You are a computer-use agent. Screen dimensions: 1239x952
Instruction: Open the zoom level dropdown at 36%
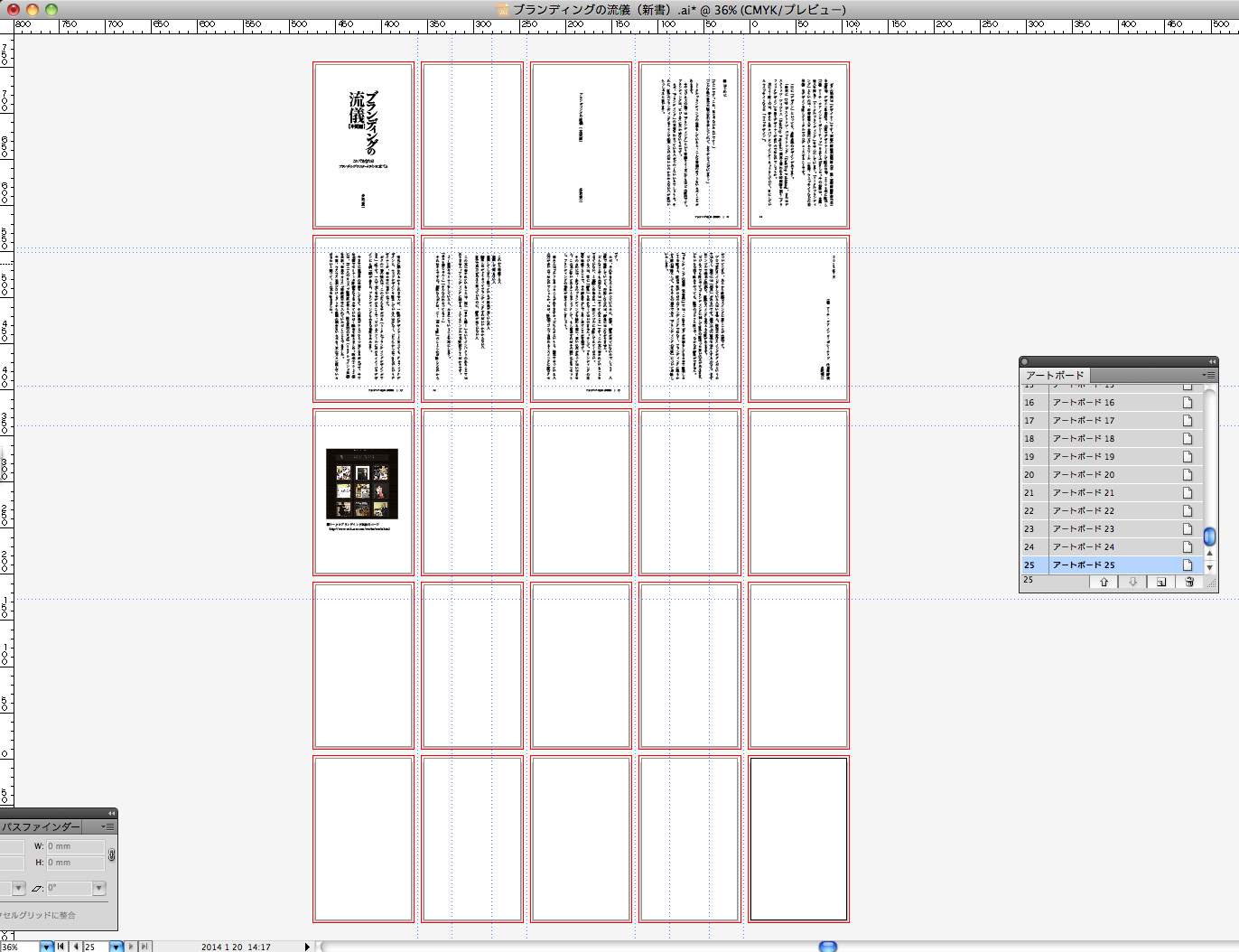47,947
